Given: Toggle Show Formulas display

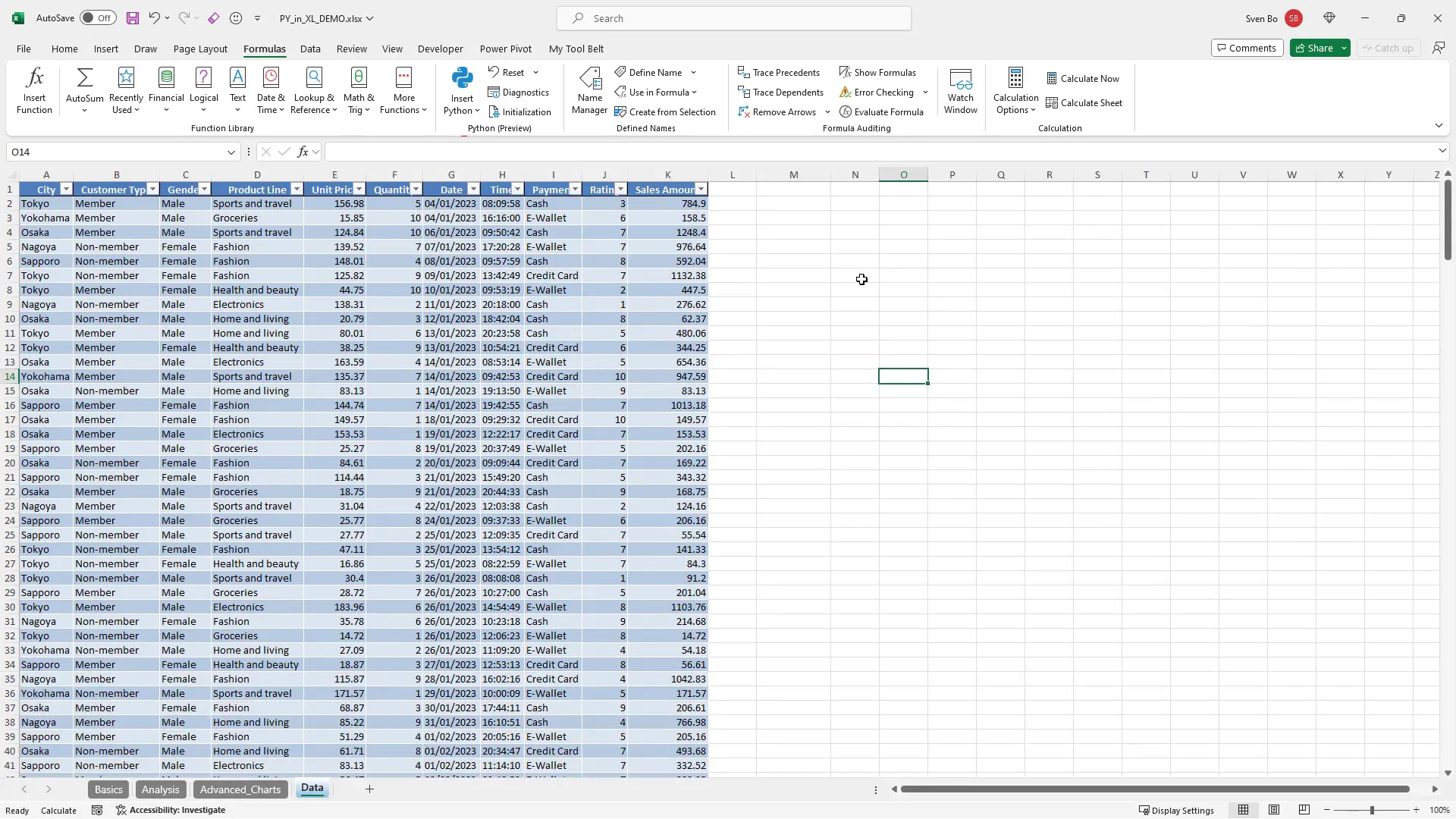Looking at the screenshot, I should click(878, 72).
